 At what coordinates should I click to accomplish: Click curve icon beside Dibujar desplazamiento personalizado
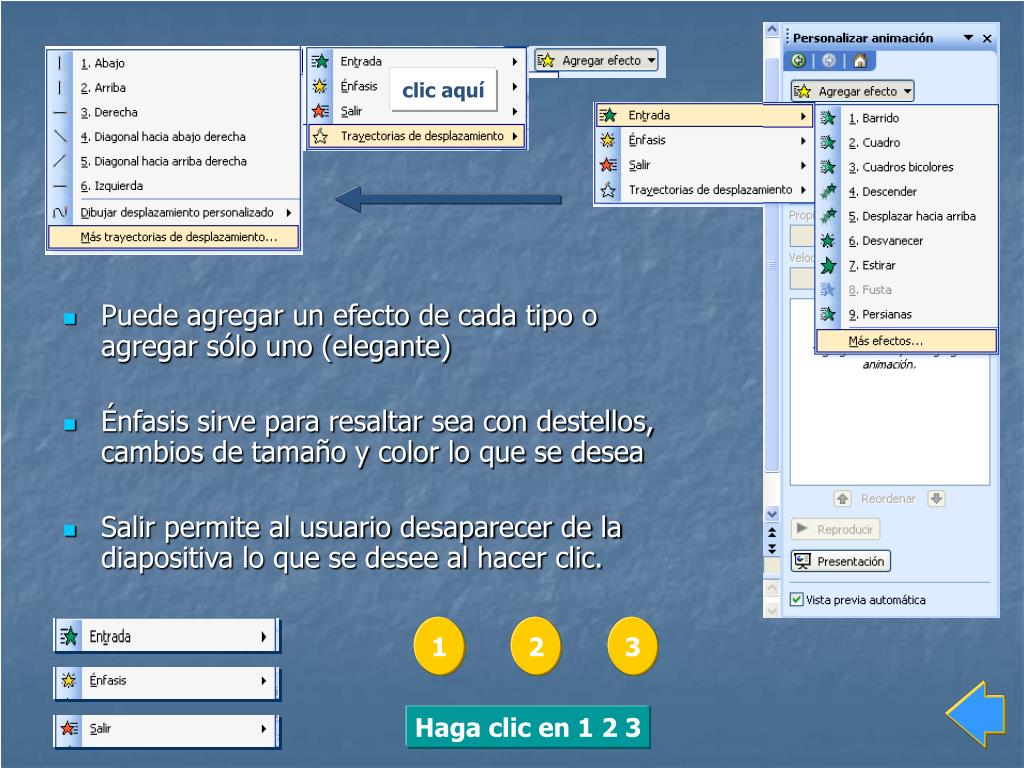(x=60, y=212)
